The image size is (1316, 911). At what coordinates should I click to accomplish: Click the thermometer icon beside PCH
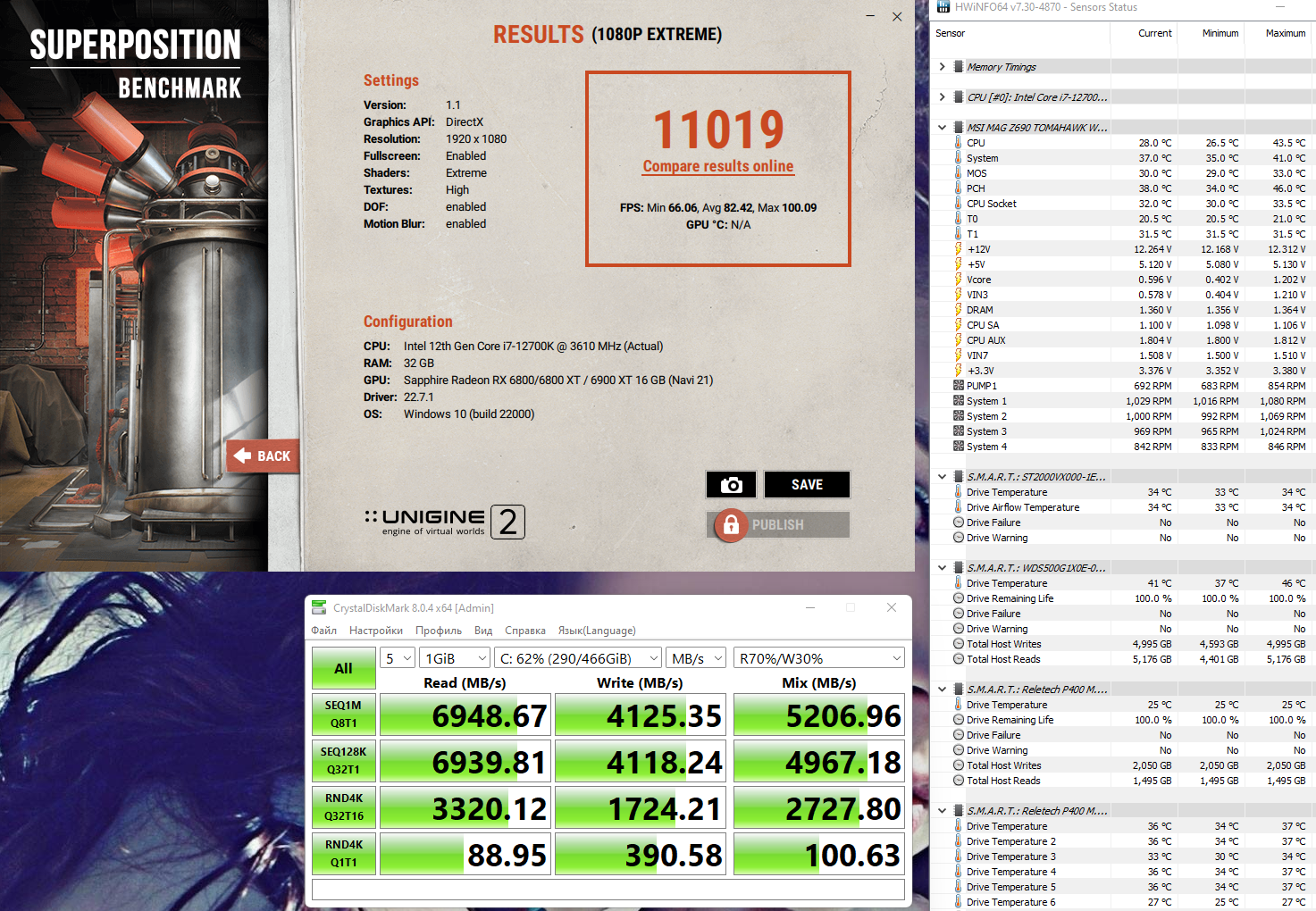tap(958, 188)
